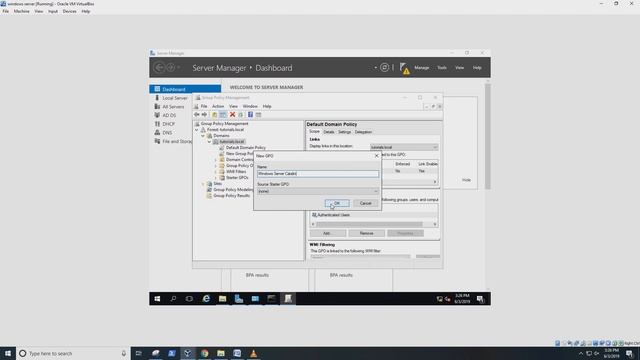Open VLC from host taskbar
The image size is (640, 360).
[253, 353]
